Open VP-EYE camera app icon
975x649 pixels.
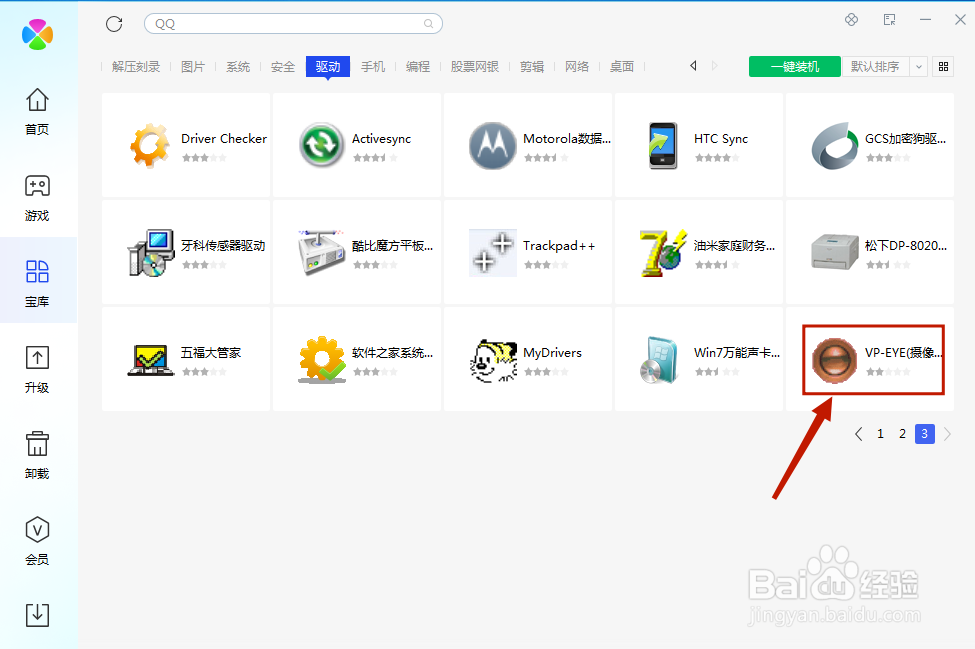[834, 360]
